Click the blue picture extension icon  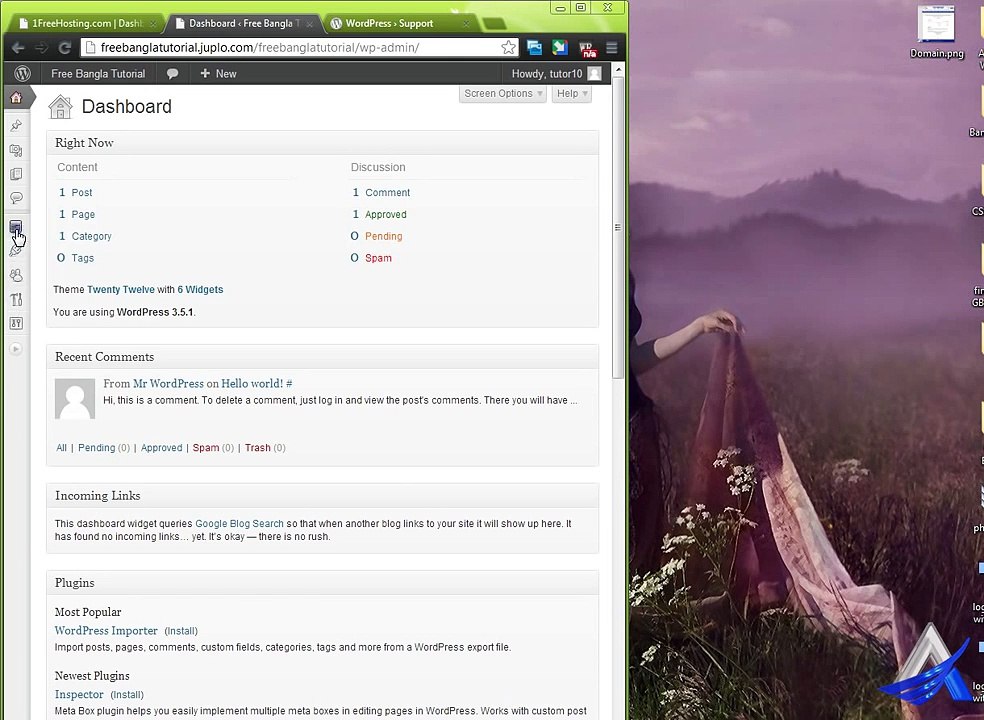(x=534, y=48)
